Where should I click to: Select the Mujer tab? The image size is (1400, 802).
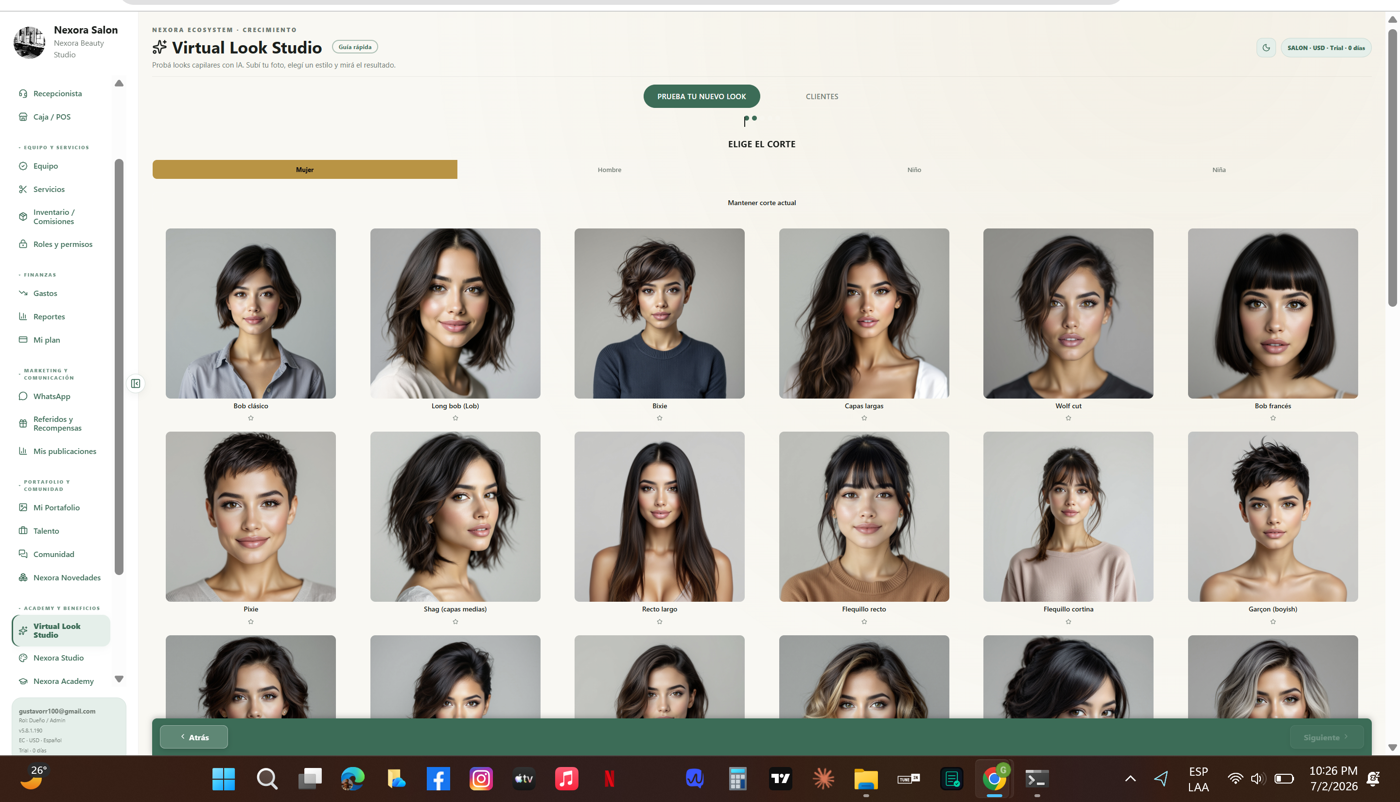[x=305, y=170]
